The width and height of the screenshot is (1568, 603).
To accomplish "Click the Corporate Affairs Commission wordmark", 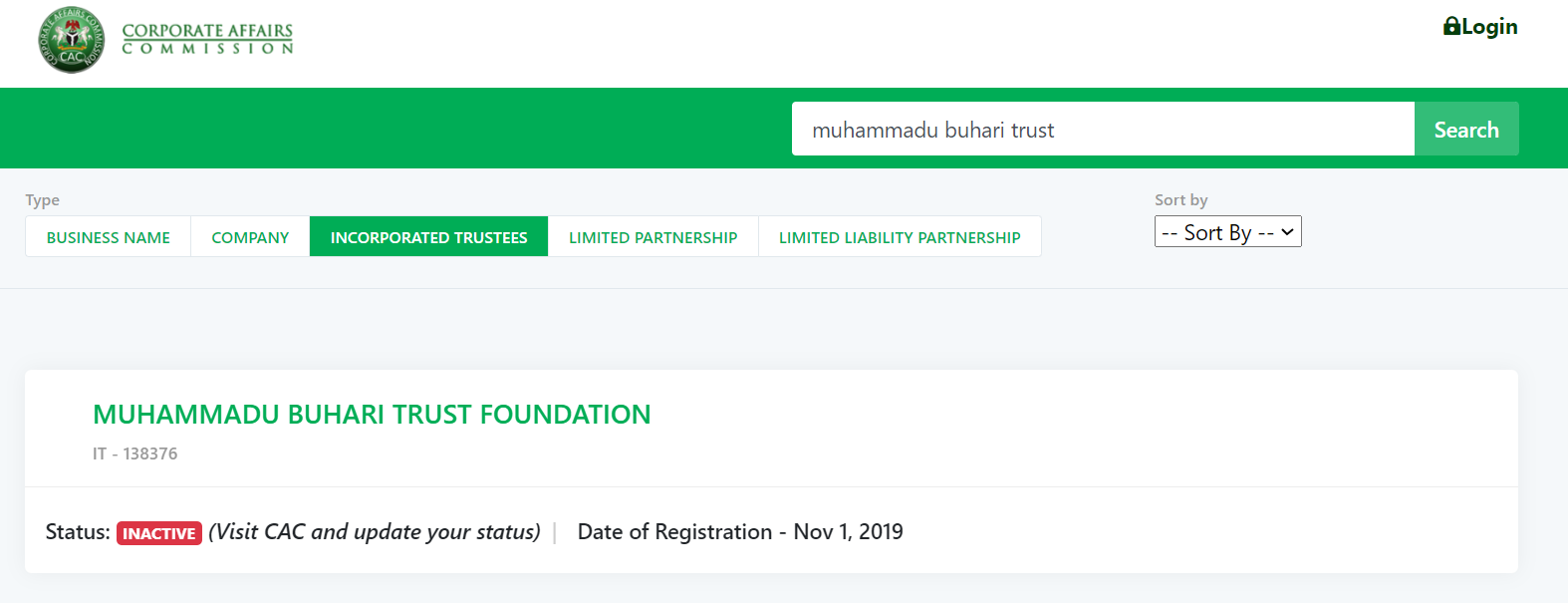I will (x=207, y=39).
